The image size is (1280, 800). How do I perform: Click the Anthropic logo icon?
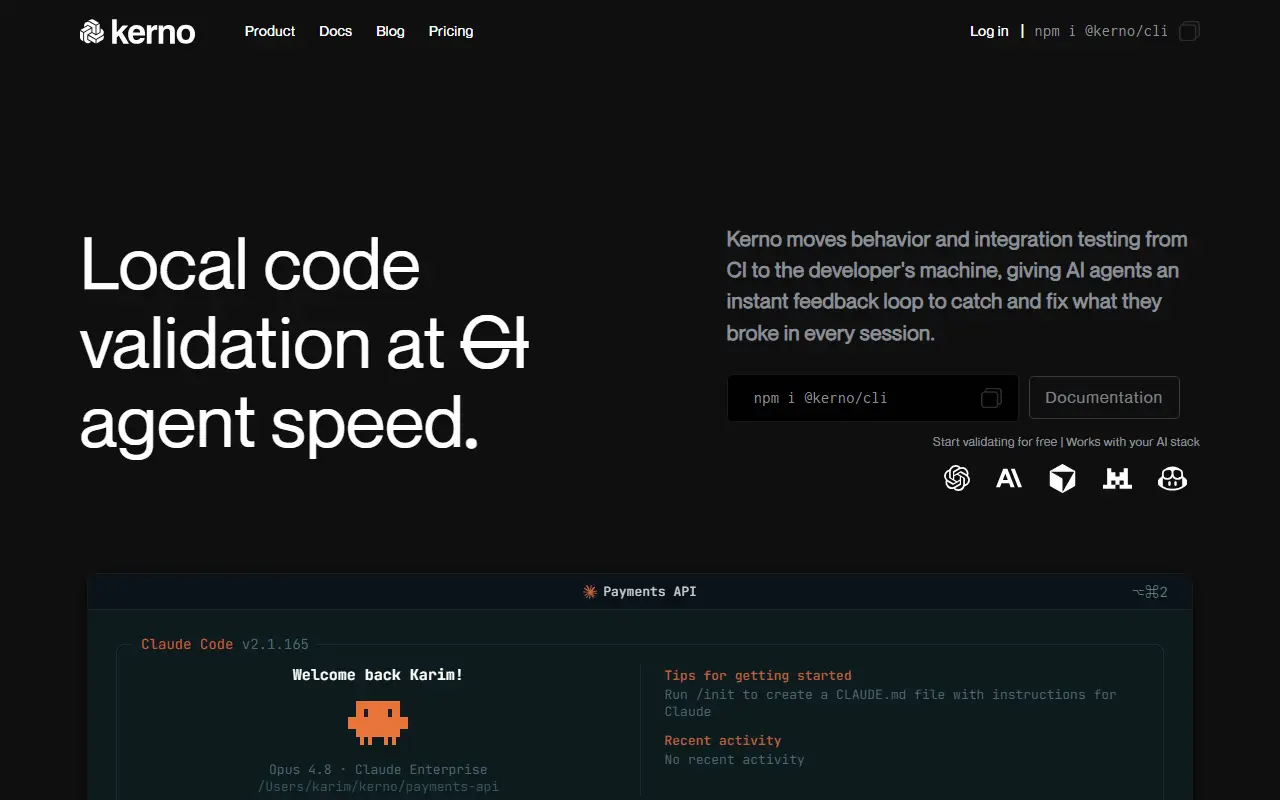[1009, 479]
